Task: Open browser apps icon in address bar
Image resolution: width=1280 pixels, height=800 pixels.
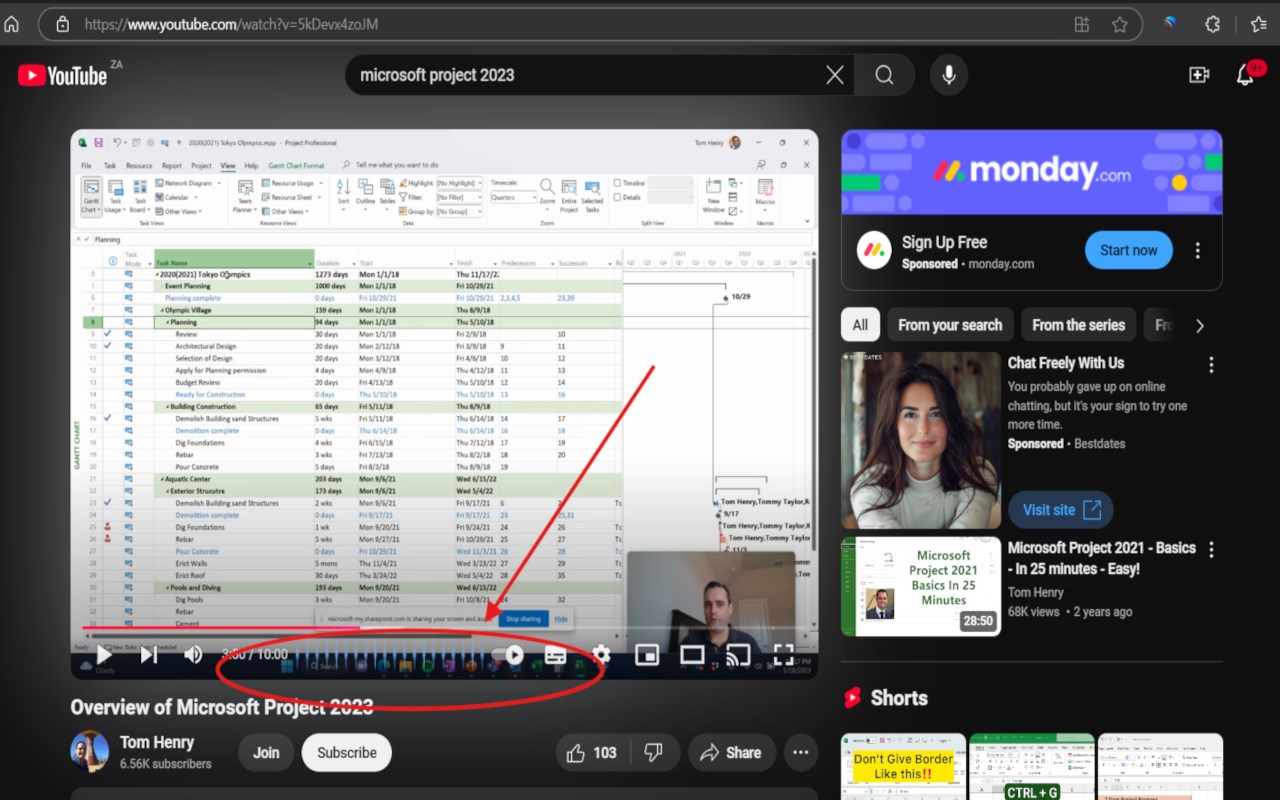Action: pyautogui.click(x=1081, y=24)
